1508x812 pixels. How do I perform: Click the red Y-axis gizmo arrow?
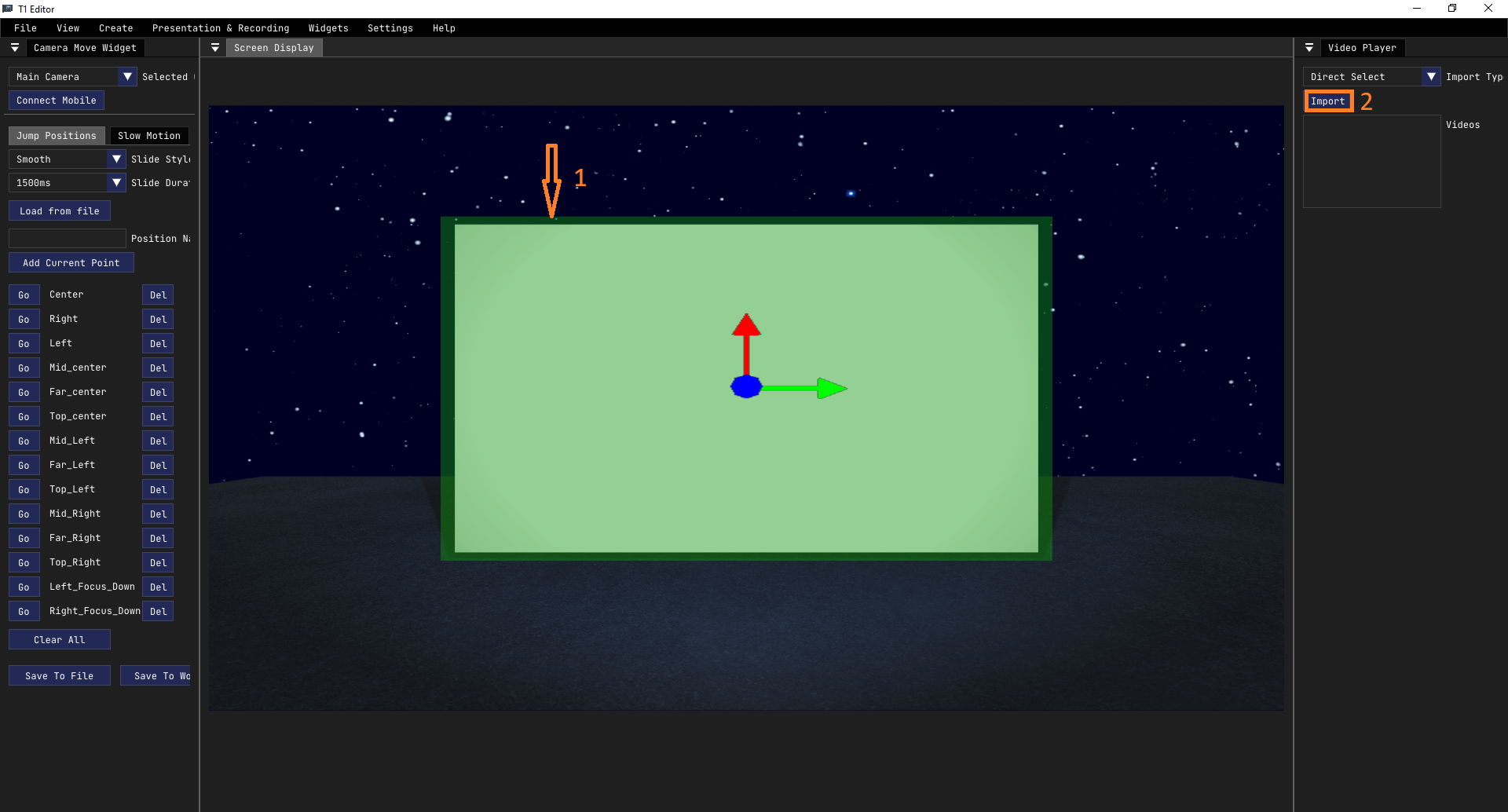pyautogui.click(x=746, y=343)
